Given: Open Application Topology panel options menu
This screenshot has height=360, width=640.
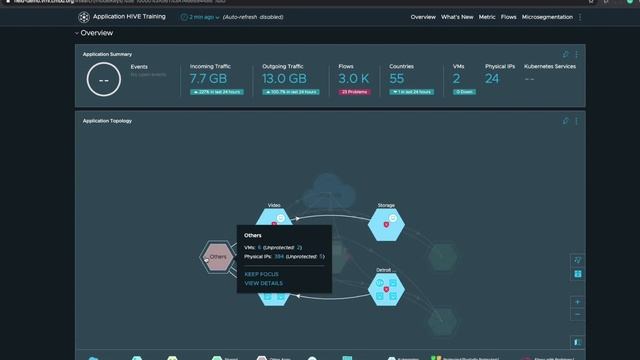Looking at the screenshot, I should [577, 121].
